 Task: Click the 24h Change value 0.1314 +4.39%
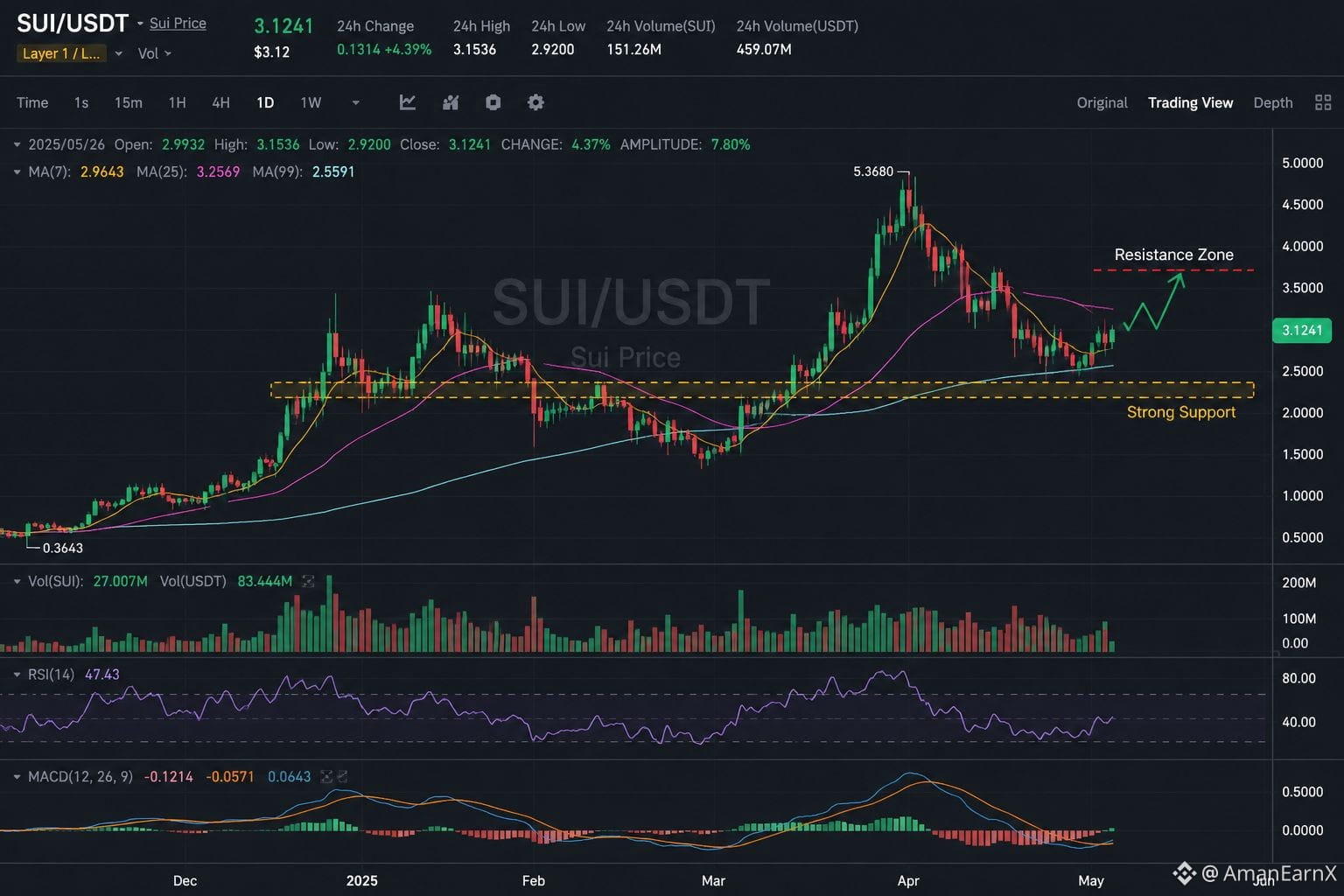tap(384, 50)
